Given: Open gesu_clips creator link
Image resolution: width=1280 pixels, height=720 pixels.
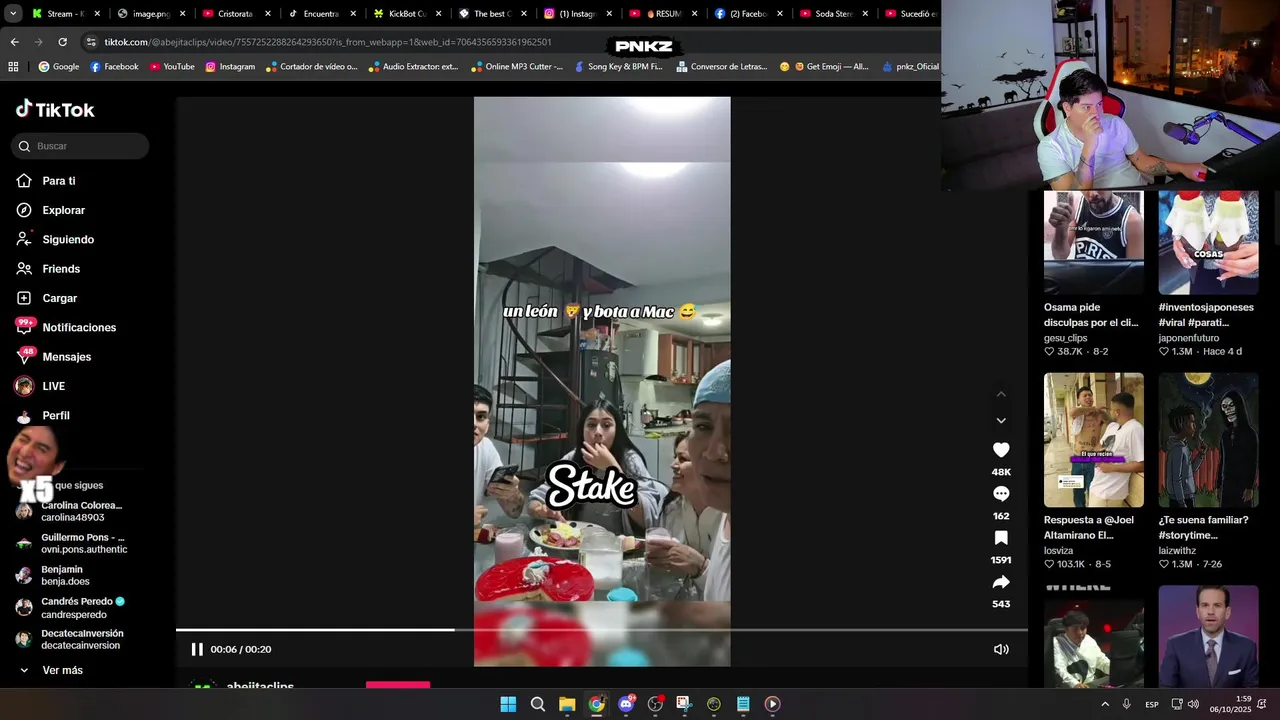Looking at the screenshot, I should [x=1065, y=339].
